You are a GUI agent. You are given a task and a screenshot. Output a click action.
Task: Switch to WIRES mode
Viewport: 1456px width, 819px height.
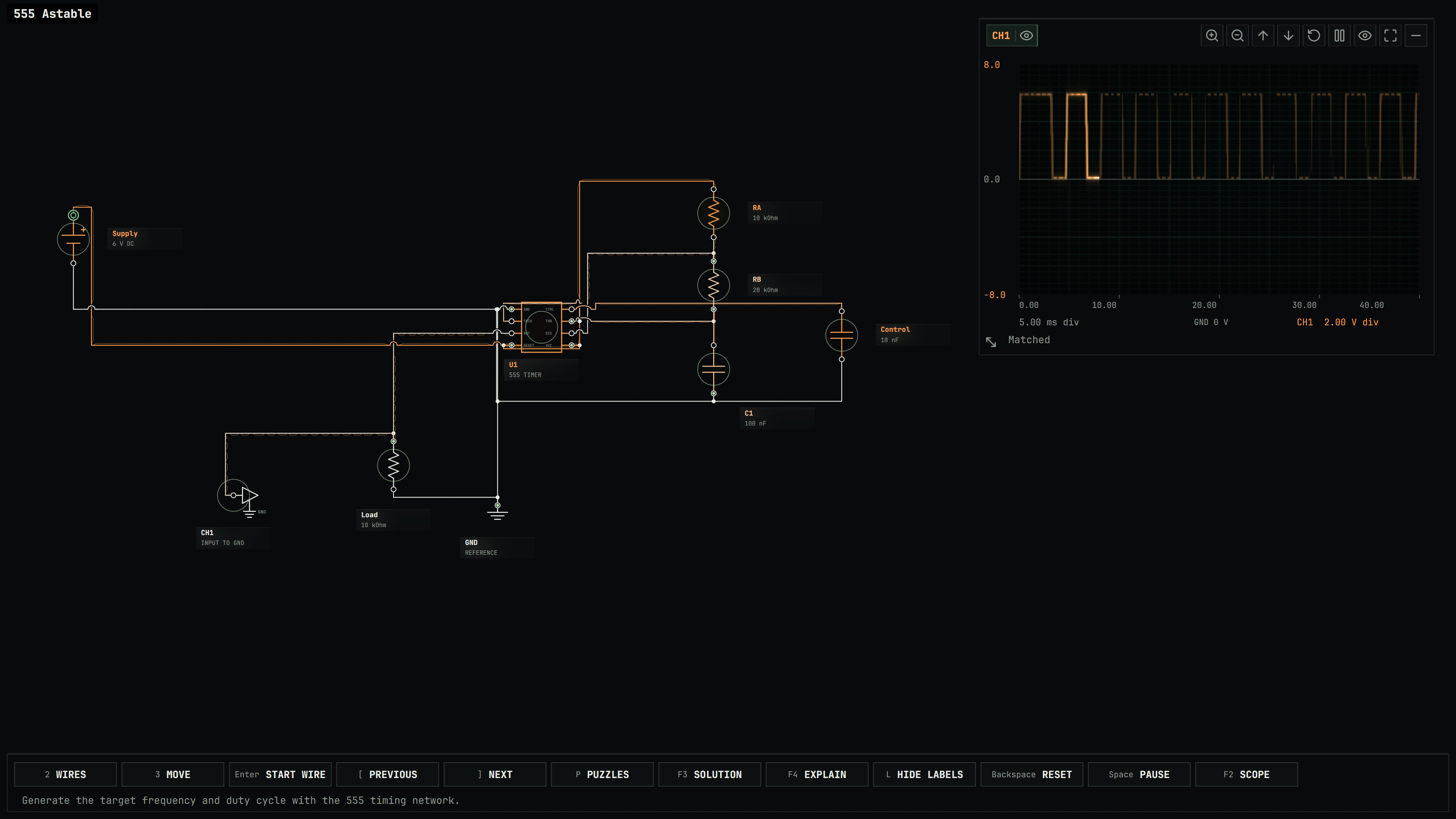66,774
